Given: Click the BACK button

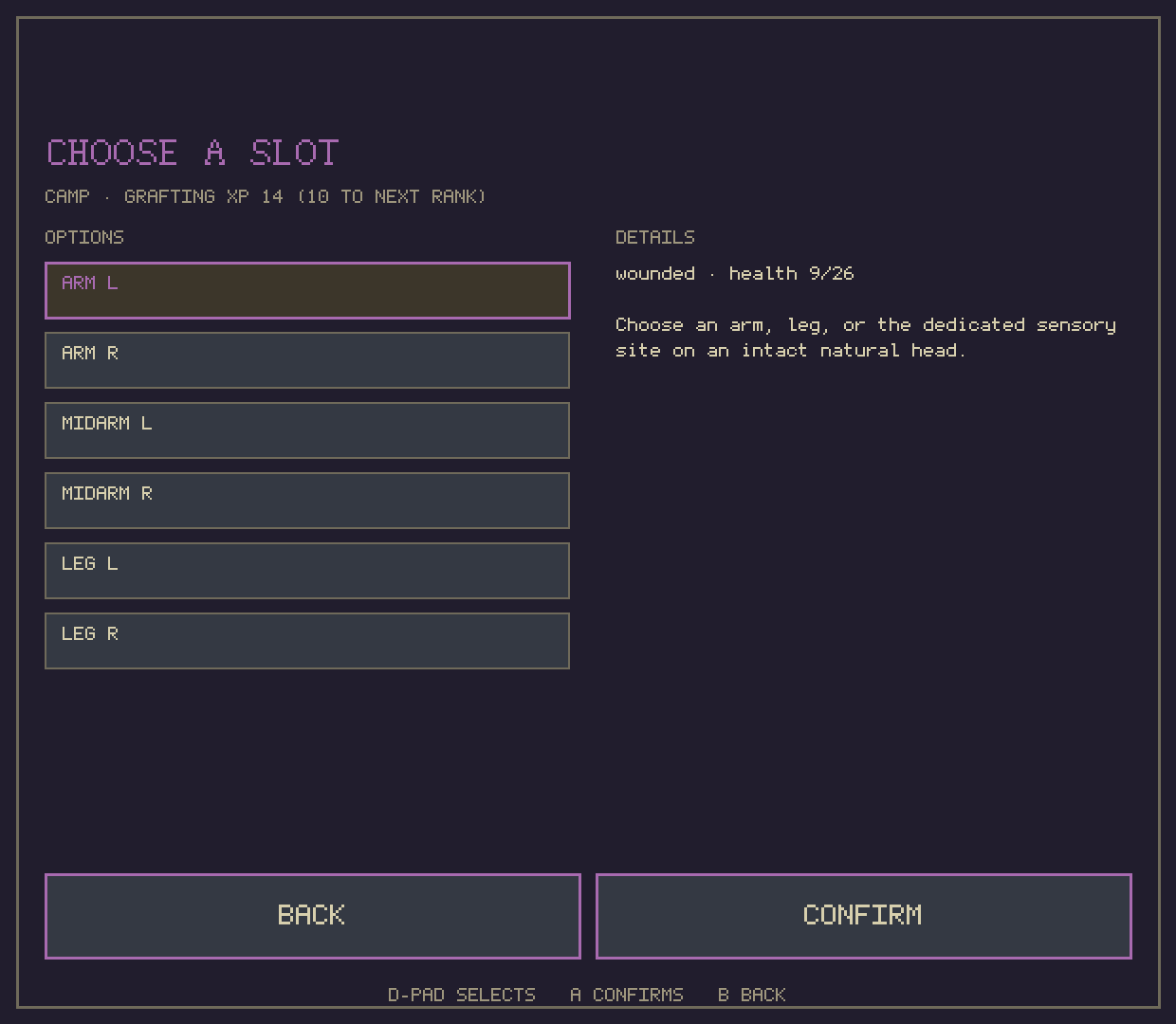Looking at the screenshot, I should tap(313, 916).
